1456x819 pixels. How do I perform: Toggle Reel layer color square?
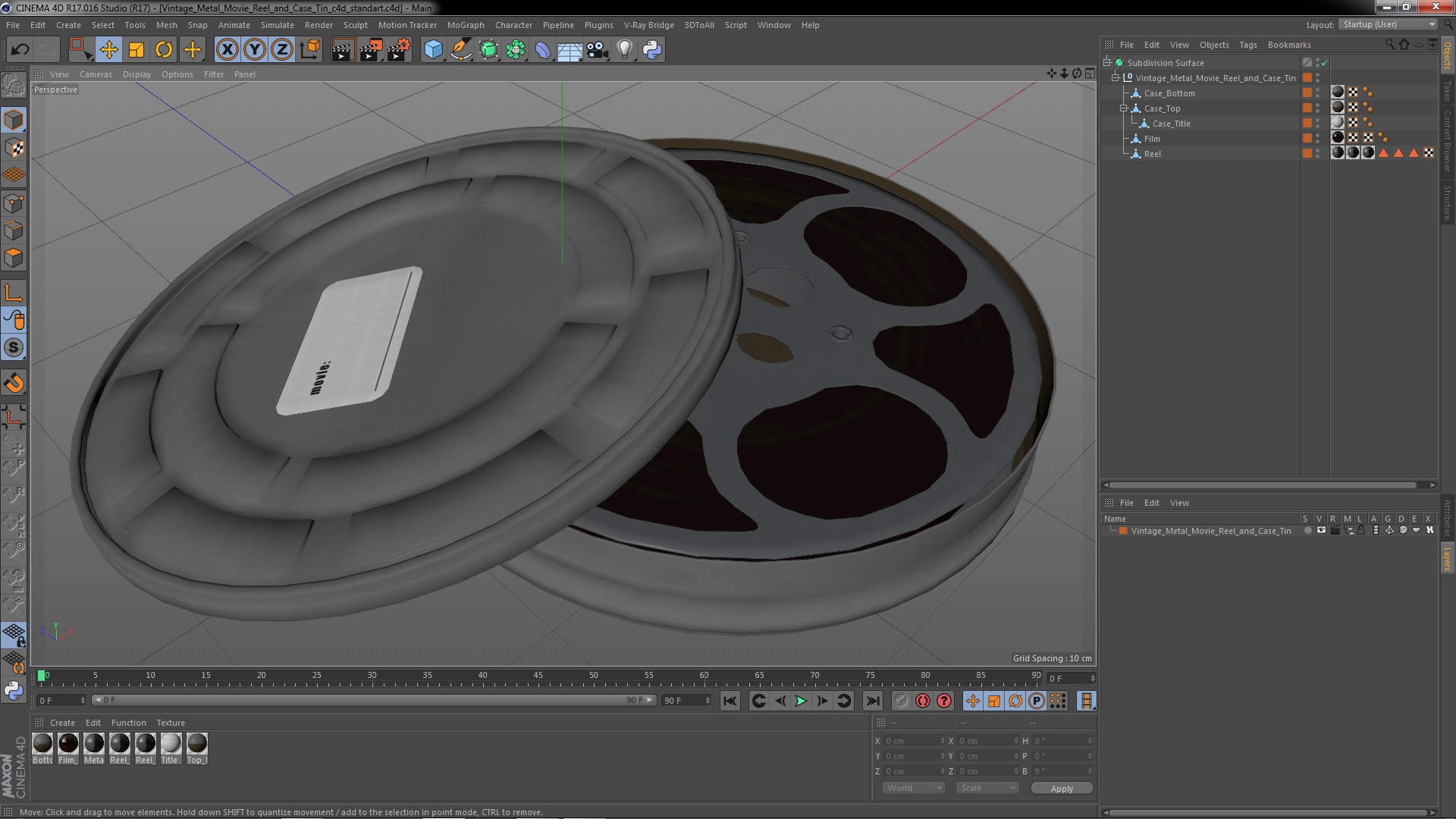coord(1307,154)
